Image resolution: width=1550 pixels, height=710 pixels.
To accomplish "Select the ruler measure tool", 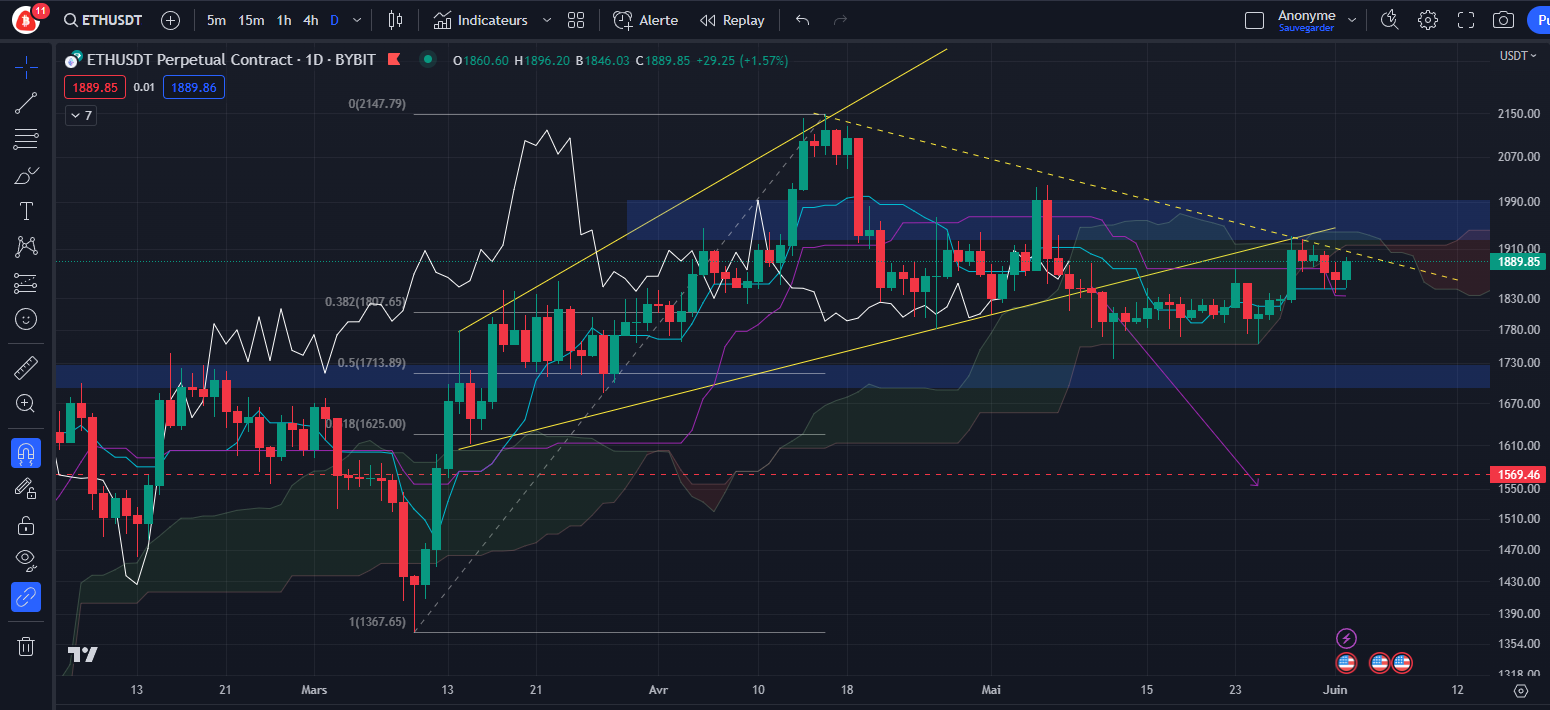I will click(26, 368).
